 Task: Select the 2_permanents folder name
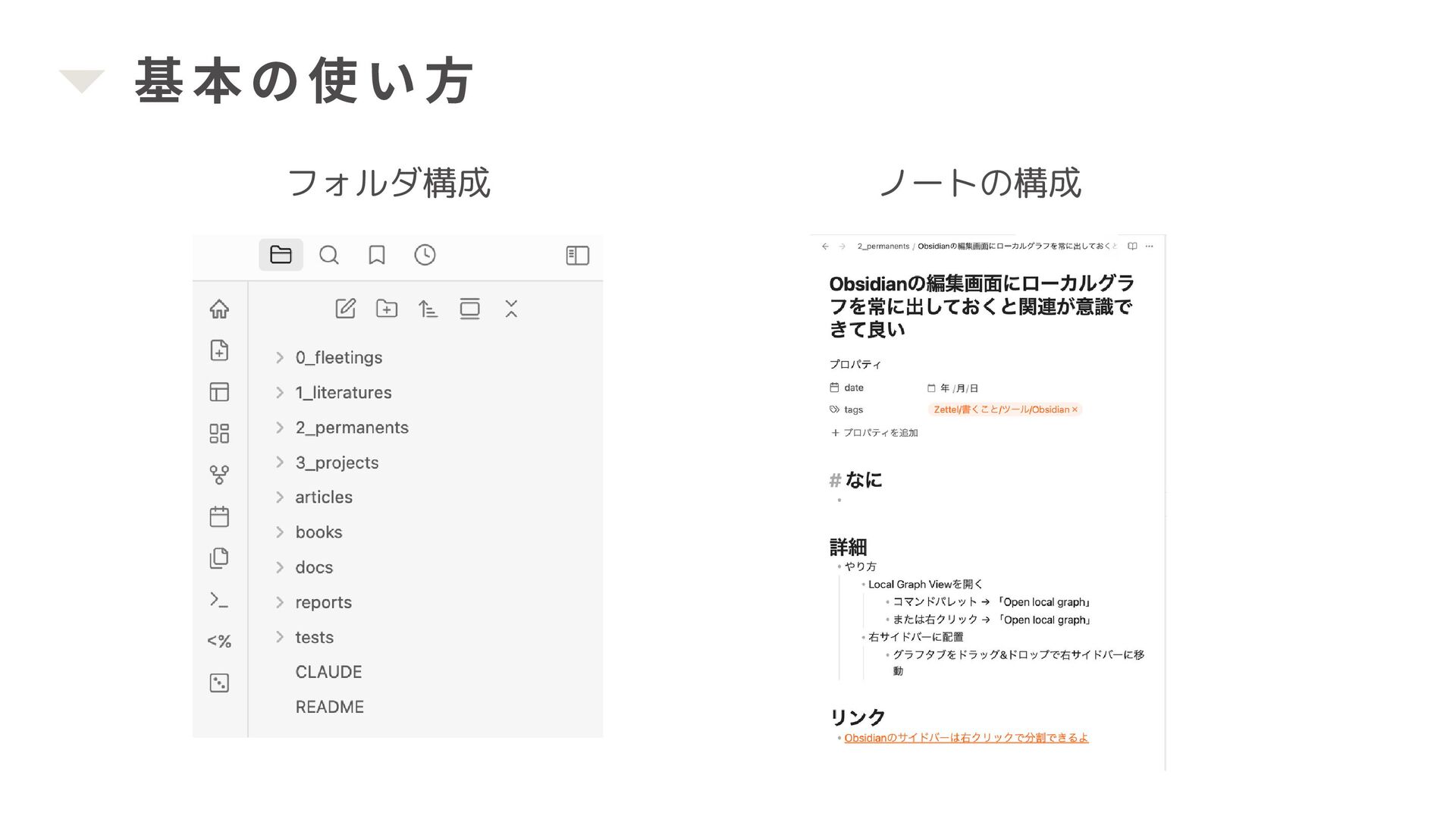coord(352,428)
